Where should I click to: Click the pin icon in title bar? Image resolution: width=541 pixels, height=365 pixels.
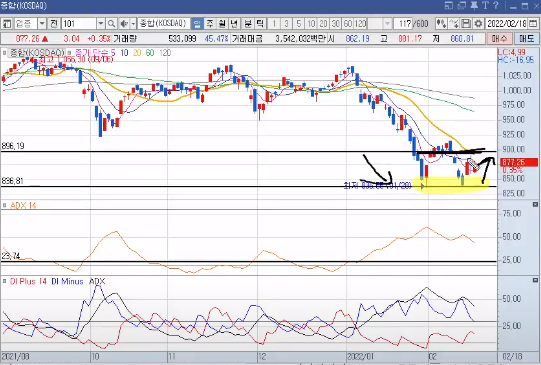[x=474, y=6]
